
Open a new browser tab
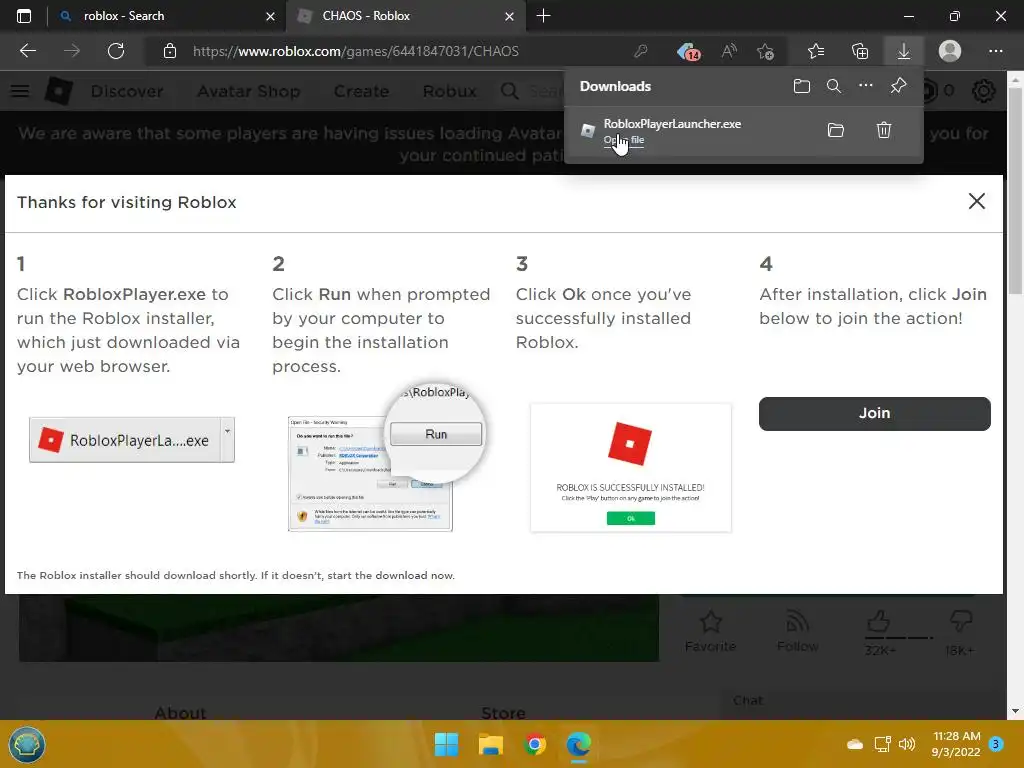543,16
